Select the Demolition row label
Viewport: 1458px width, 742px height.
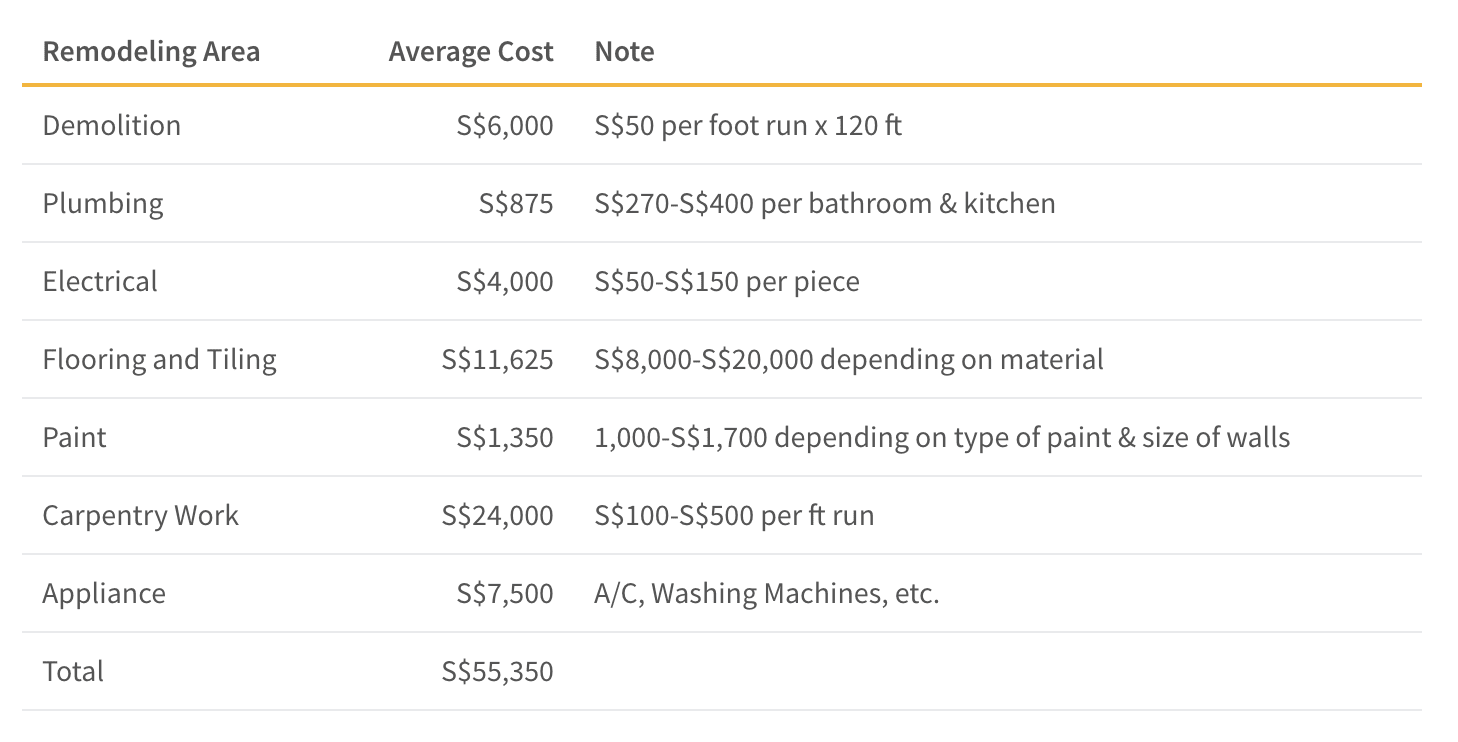tap(112, 125)
